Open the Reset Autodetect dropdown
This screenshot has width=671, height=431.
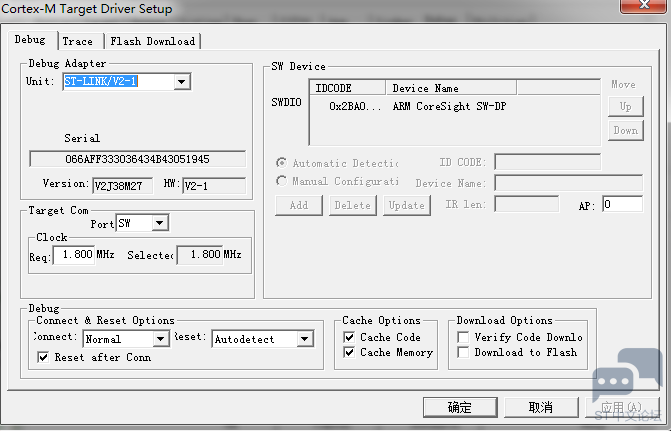[306, 339]
